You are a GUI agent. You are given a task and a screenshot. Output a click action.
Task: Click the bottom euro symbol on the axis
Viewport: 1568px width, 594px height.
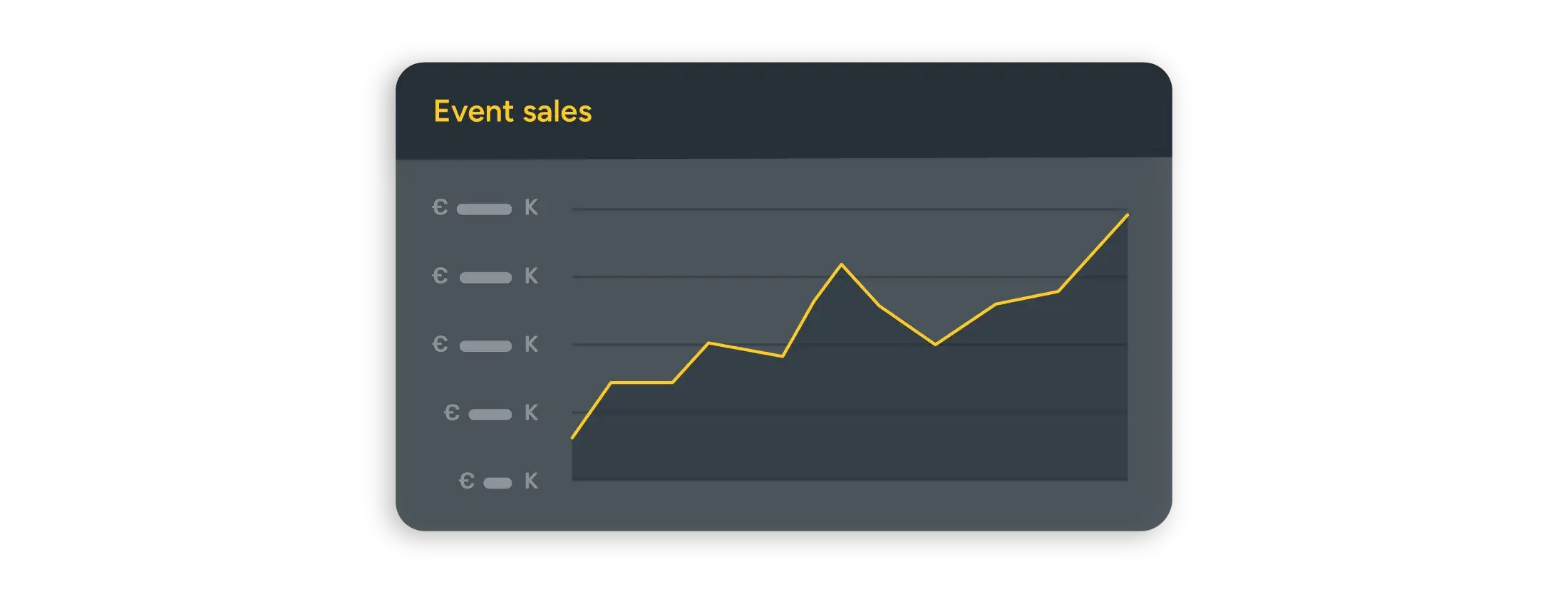click(466, 481)
